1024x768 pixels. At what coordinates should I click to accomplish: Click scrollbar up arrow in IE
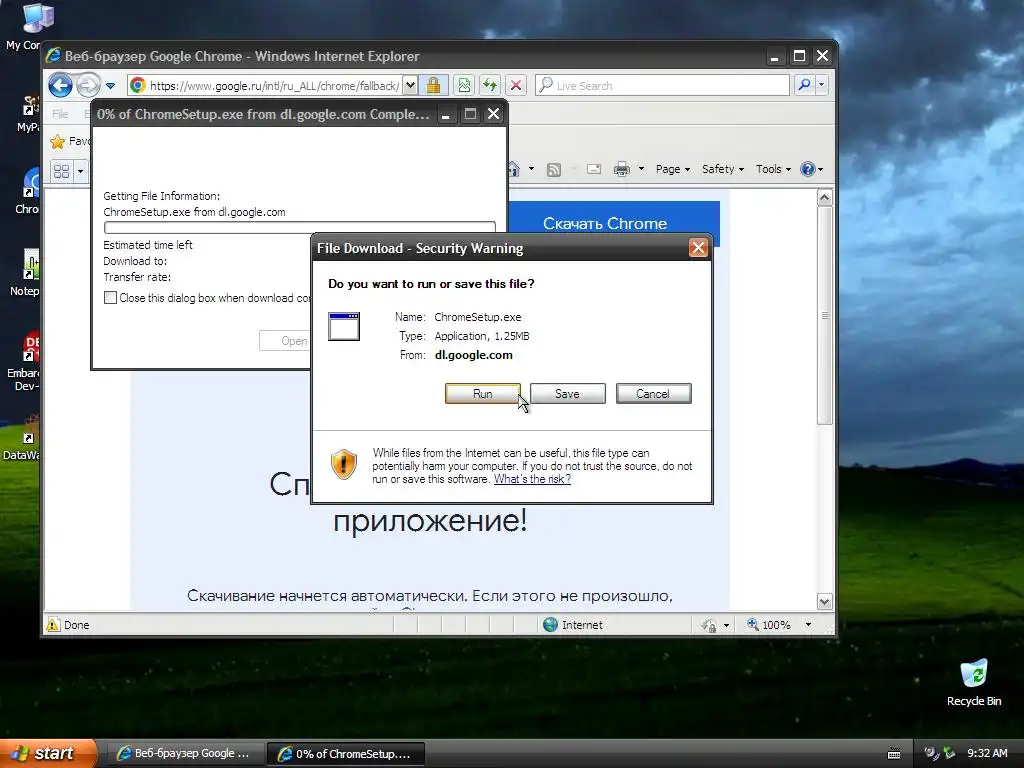824,197
